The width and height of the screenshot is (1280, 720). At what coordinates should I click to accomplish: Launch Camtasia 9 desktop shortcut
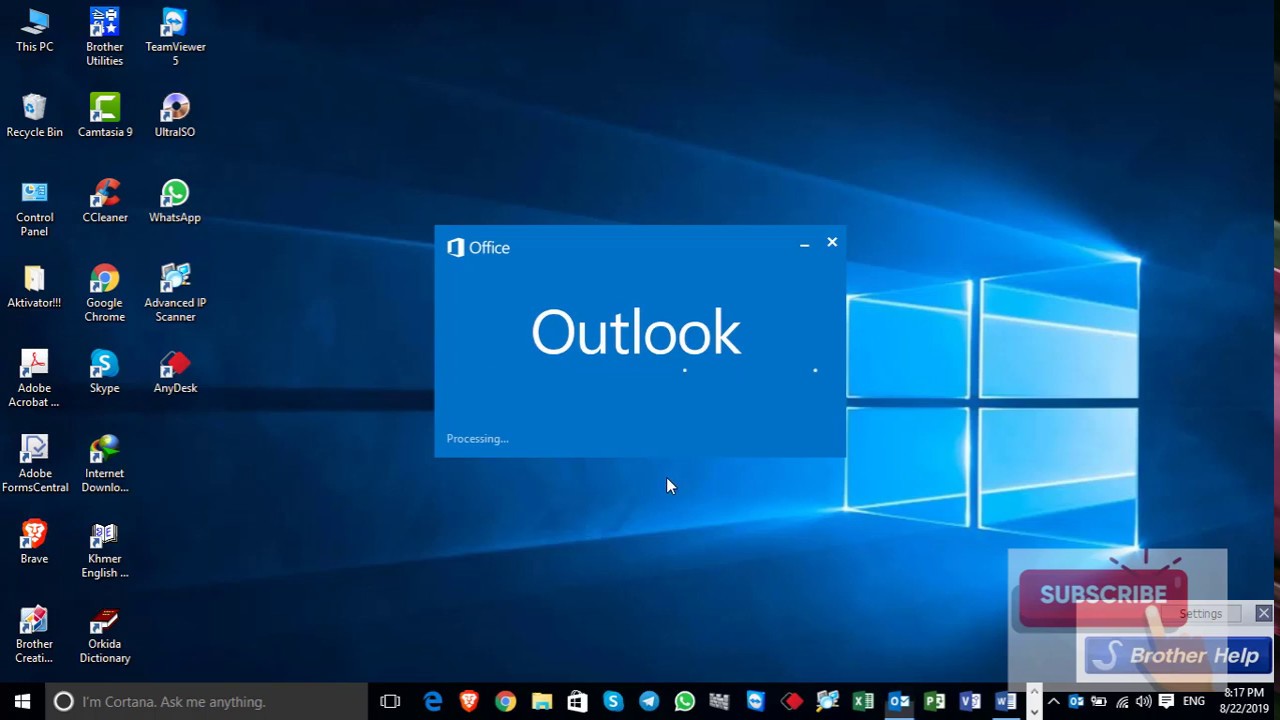(105, 116)
